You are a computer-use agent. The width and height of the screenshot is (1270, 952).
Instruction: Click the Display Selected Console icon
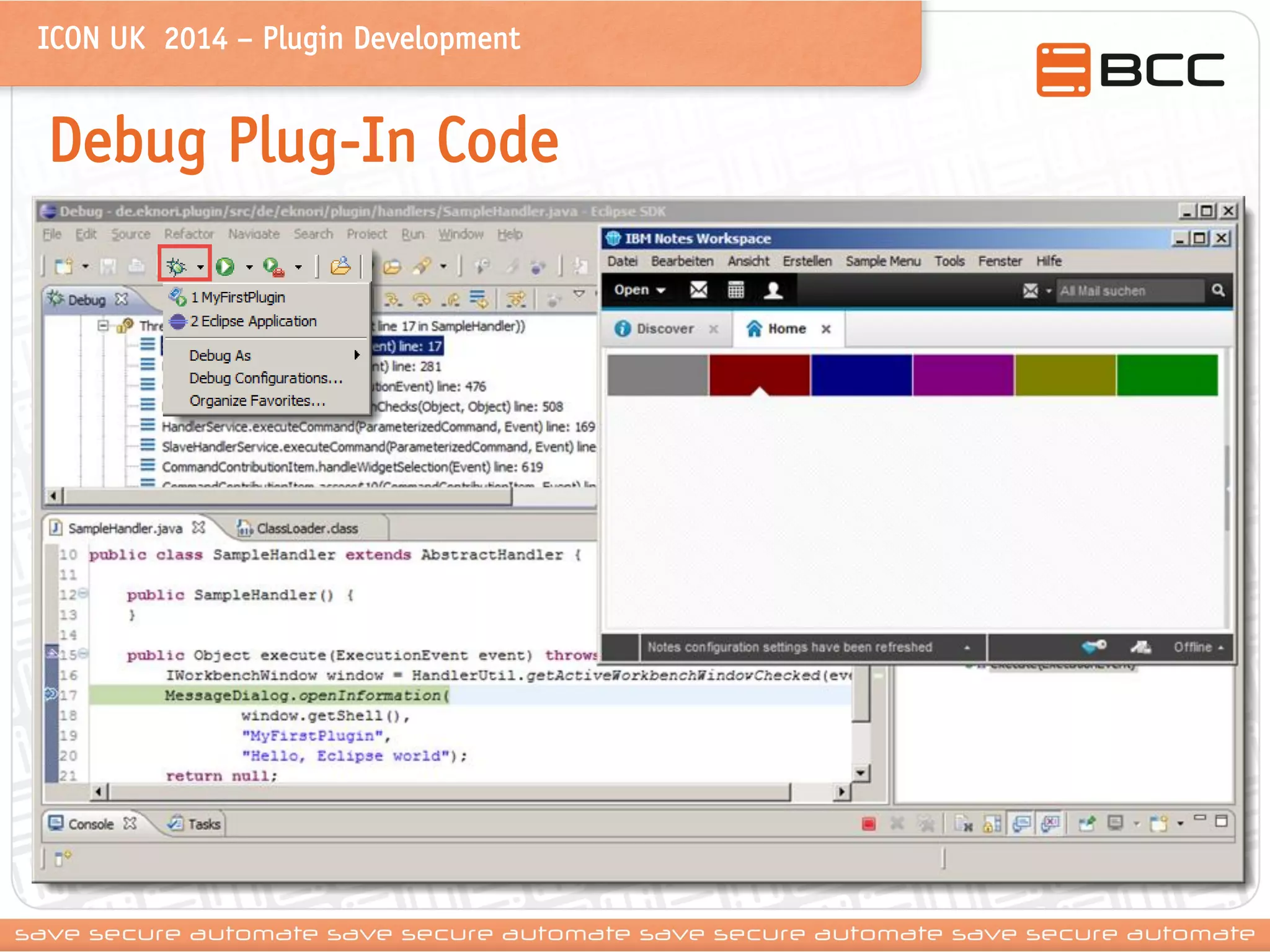tap(1115, 824)
